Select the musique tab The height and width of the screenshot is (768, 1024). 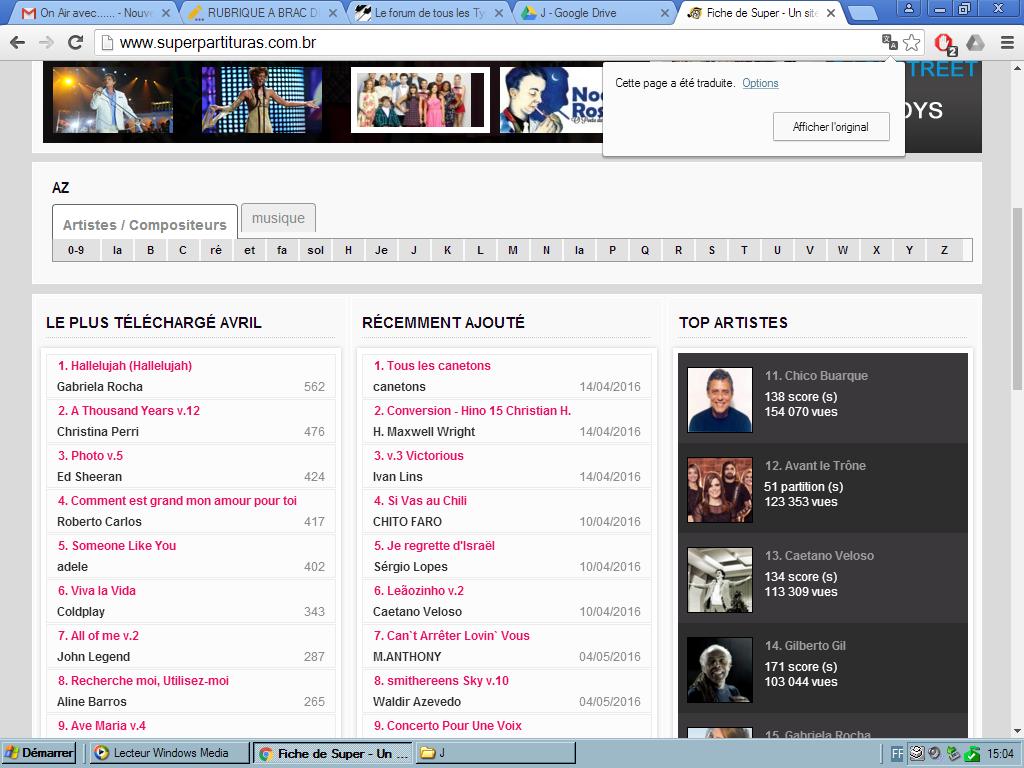pos(278,218)
